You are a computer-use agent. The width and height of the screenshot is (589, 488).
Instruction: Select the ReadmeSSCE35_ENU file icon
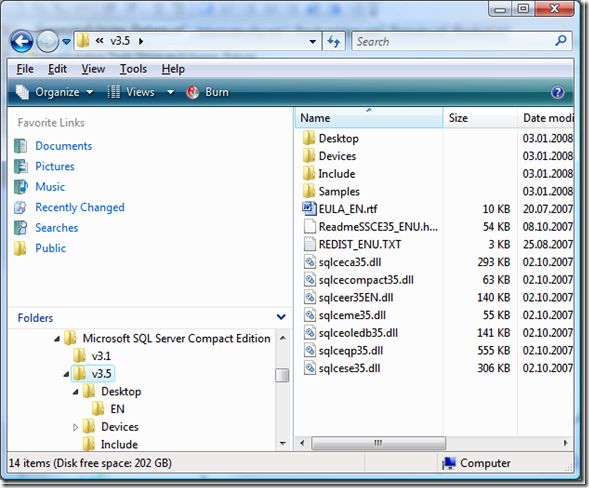310,227
